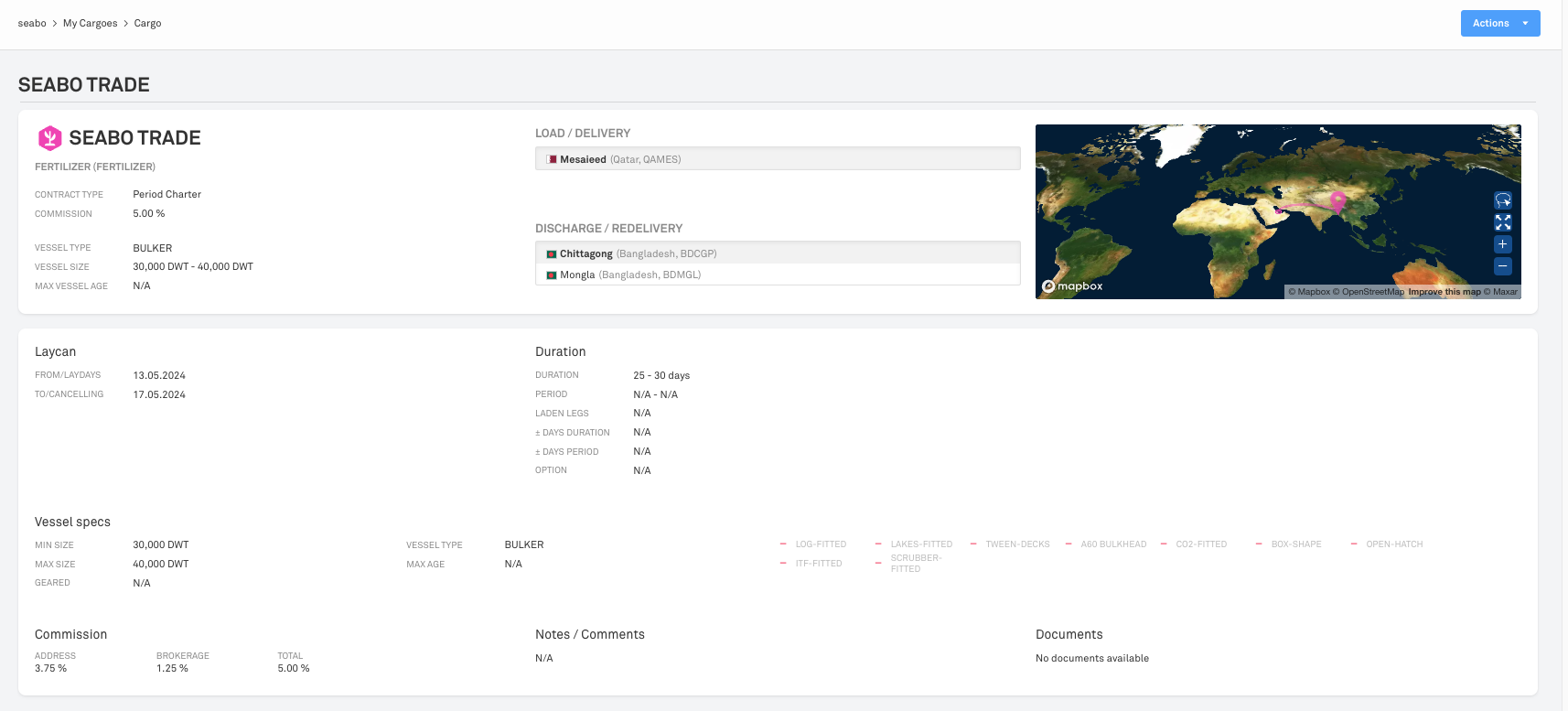Click the LOG-FITTED indicator
This screenshot has width=1568, height=711.
pos(820,544)
